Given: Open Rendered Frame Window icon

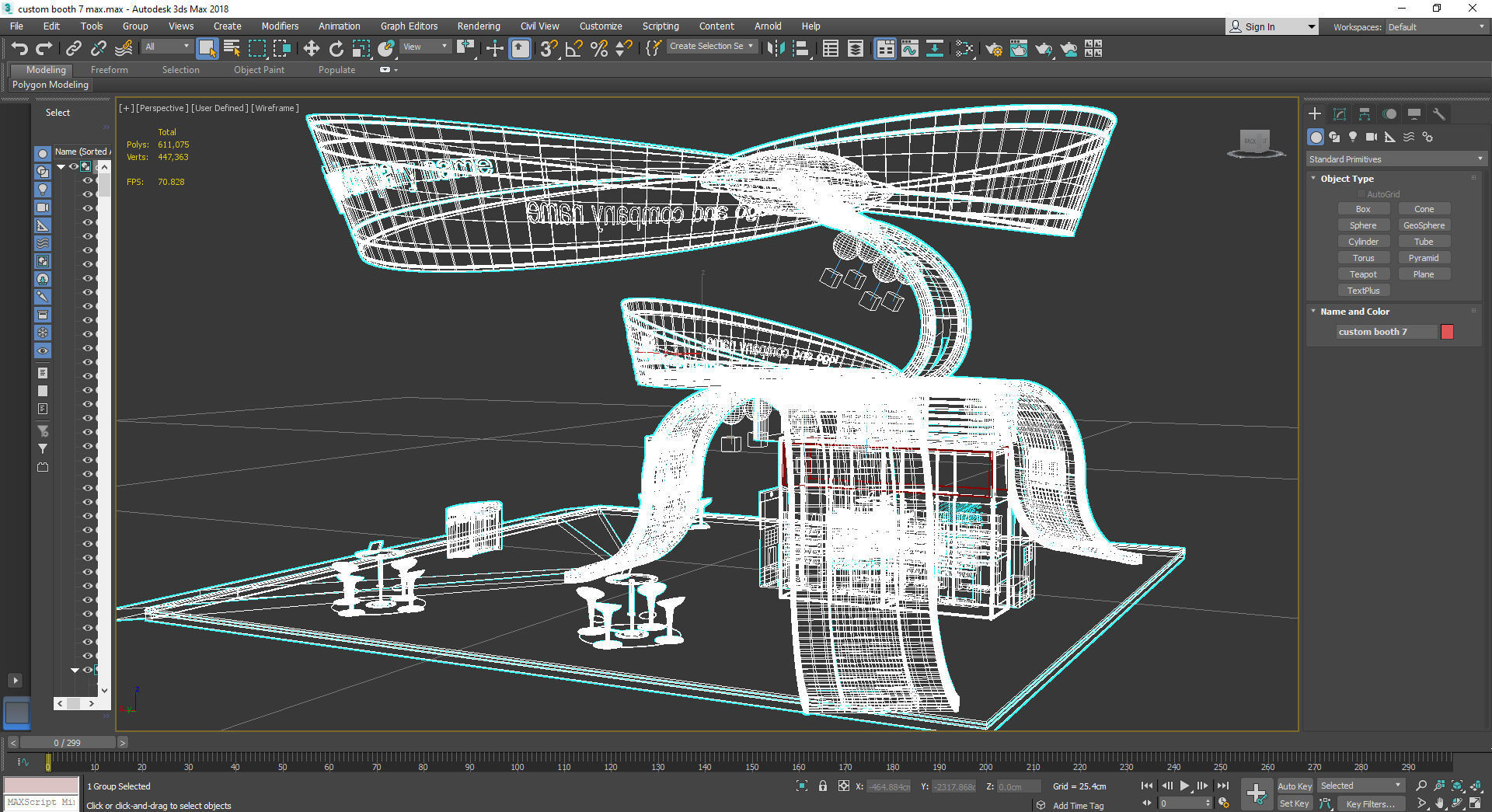Looking at the screenshot, I should pyautogui.click(x=1019, y=49).
